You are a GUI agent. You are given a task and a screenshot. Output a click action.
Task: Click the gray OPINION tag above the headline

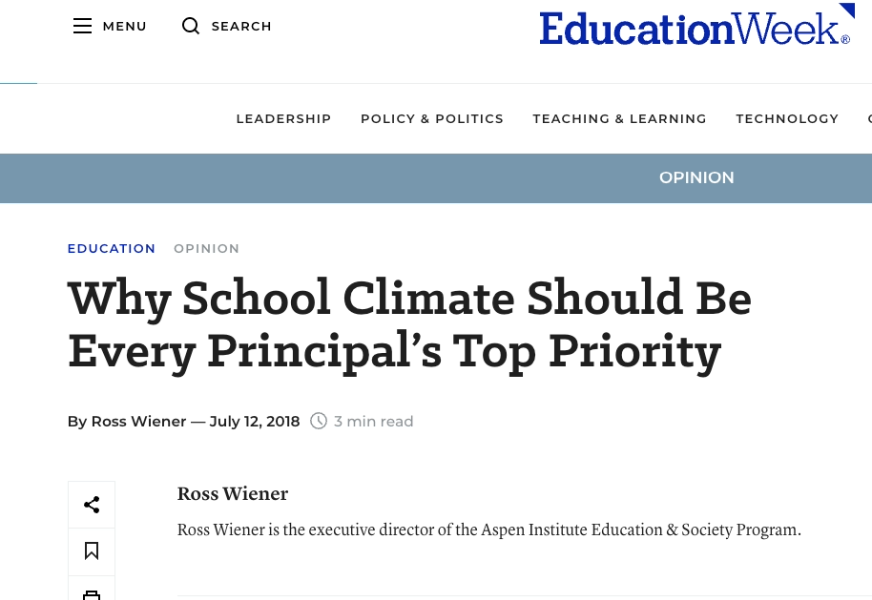(x=206, y=249)
